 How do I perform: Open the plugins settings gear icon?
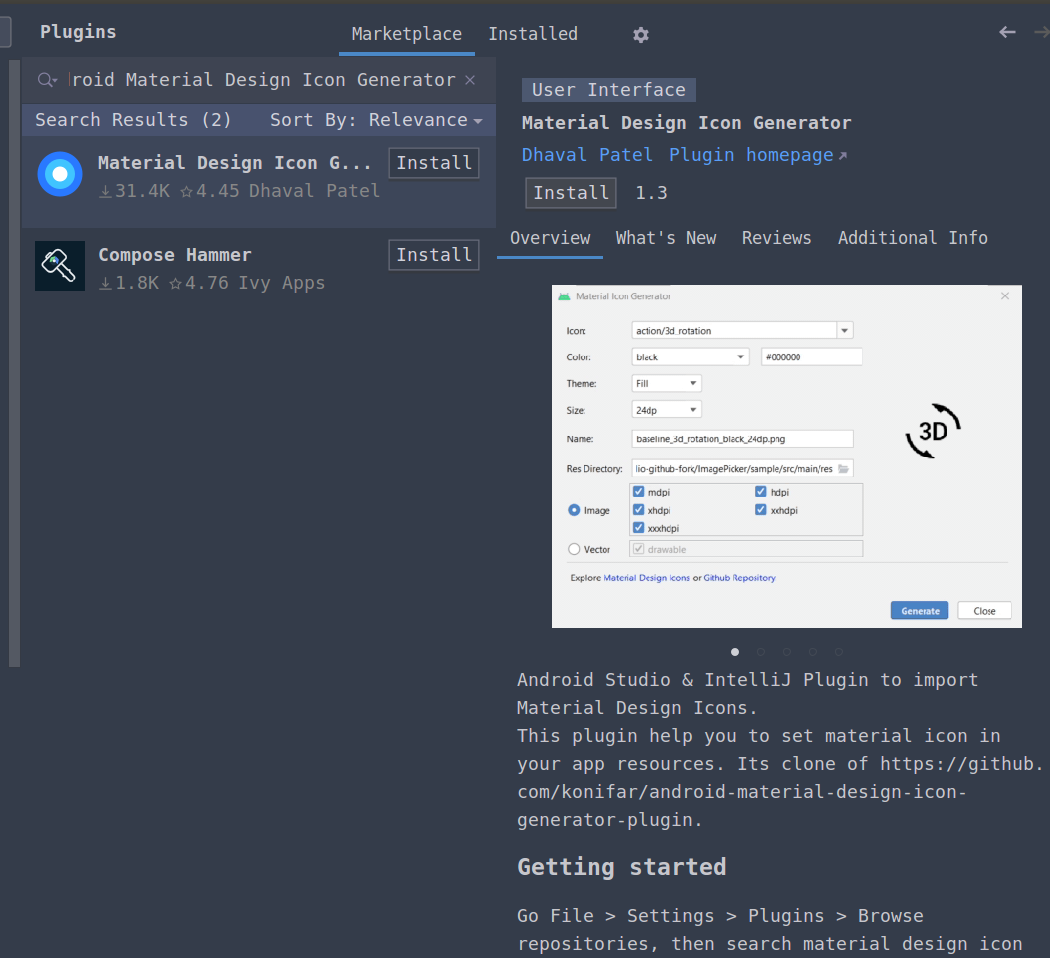641,35
